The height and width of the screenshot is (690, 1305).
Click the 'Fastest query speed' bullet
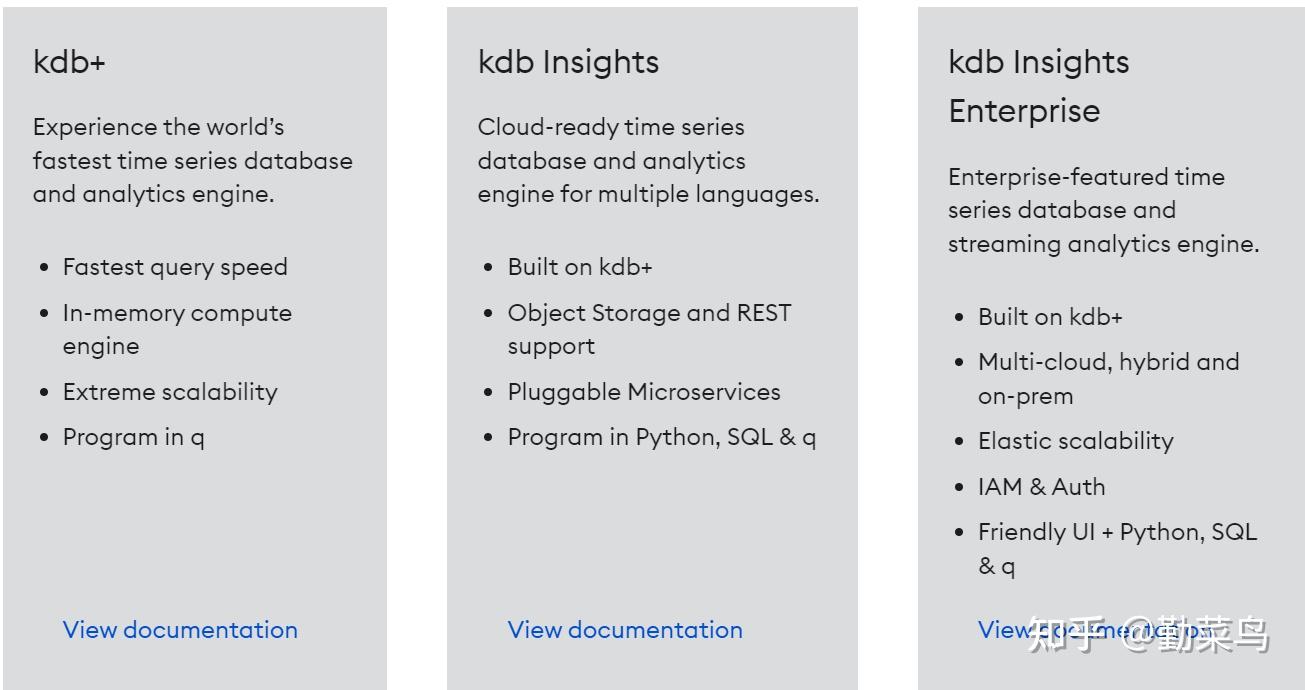tap(175, 267)
